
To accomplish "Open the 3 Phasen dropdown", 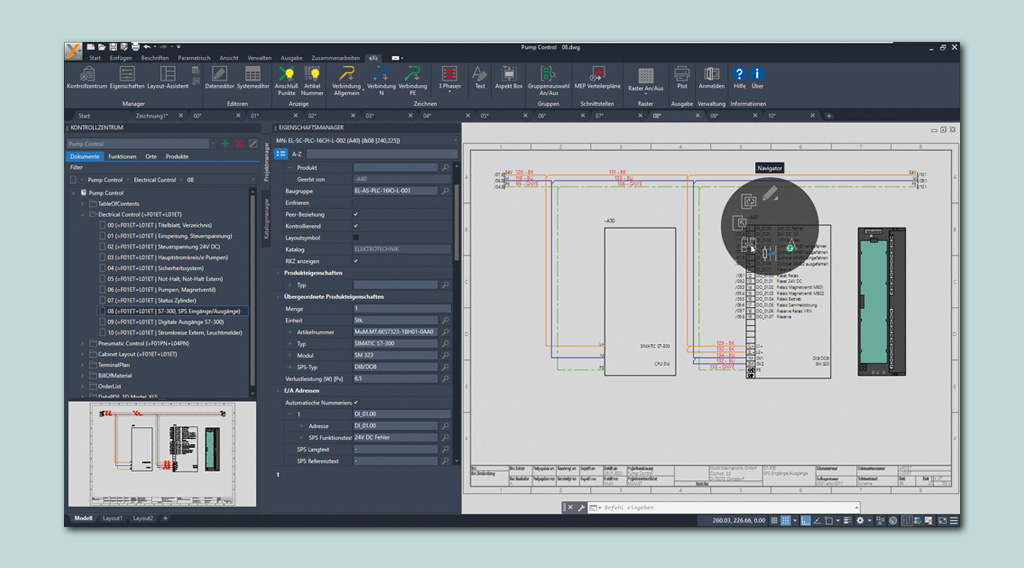I will (450, 92).
